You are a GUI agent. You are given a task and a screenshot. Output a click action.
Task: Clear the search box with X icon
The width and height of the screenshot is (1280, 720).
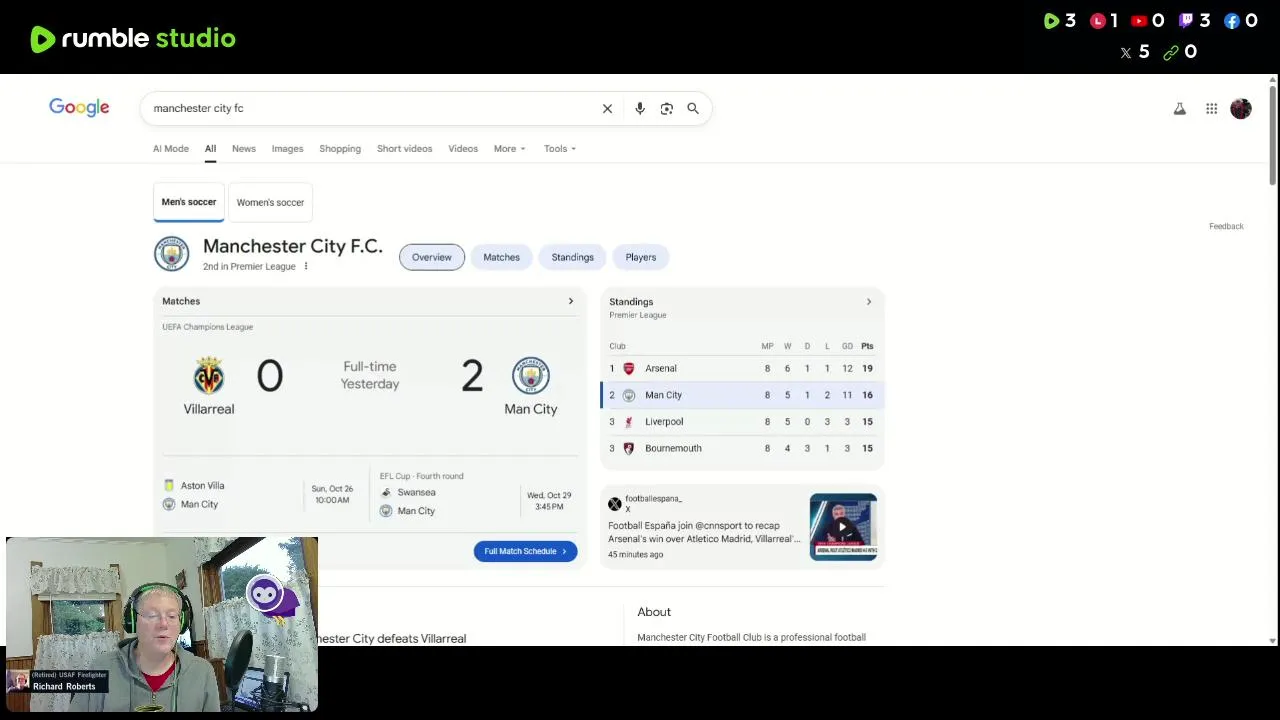pos(607,108)
